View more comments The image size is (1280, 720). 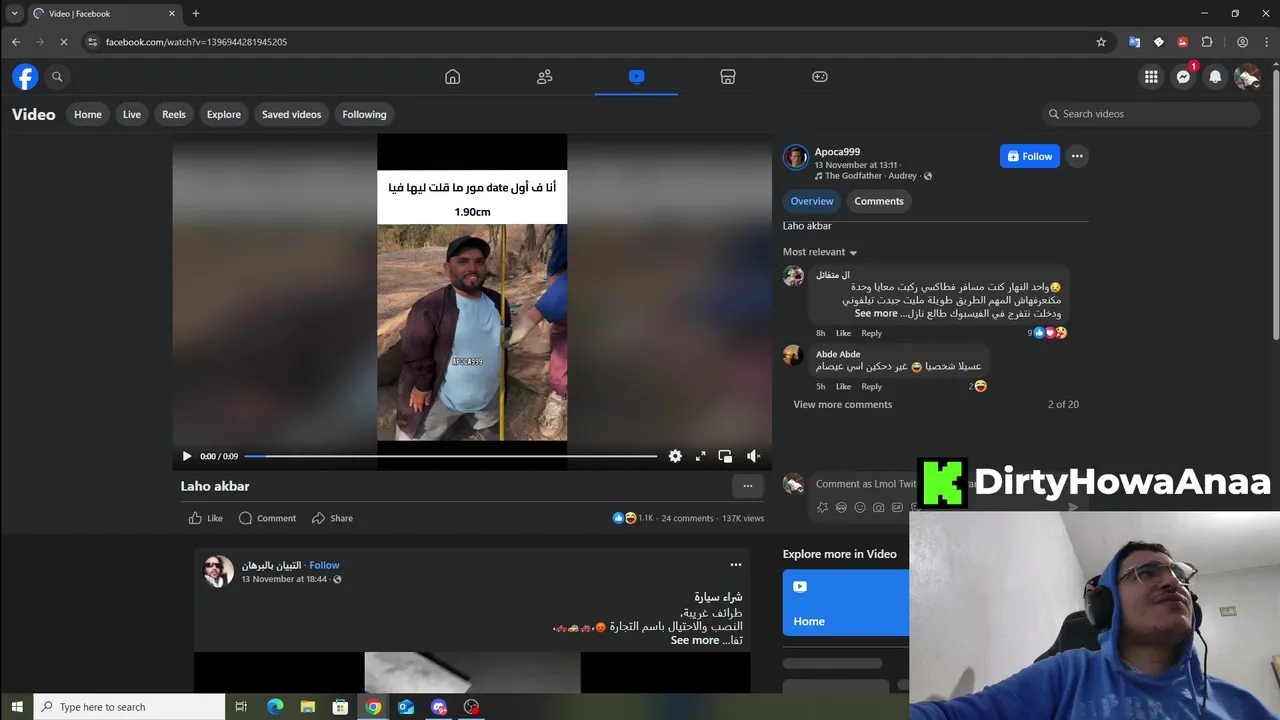(843, 404)
